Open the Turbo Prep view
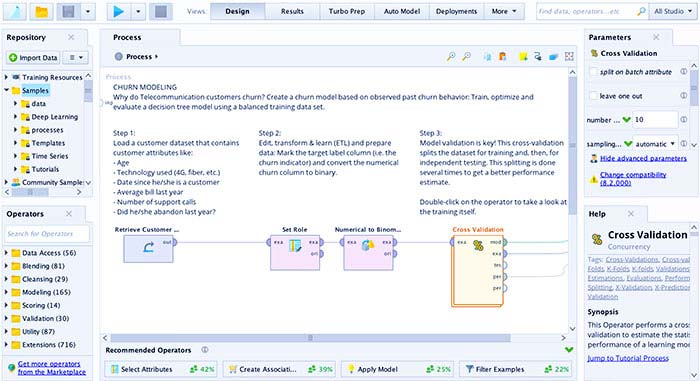Viewport: 700px width, 381px height. [x=347, y=11]
